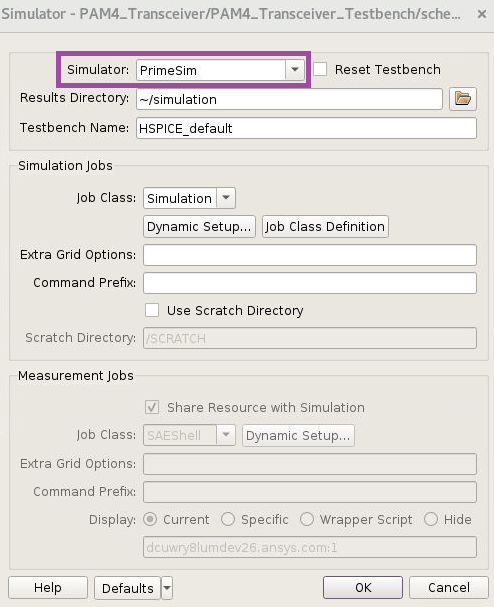Click Measurement Jobs Extra Grid Options field

tap(310, 464)
